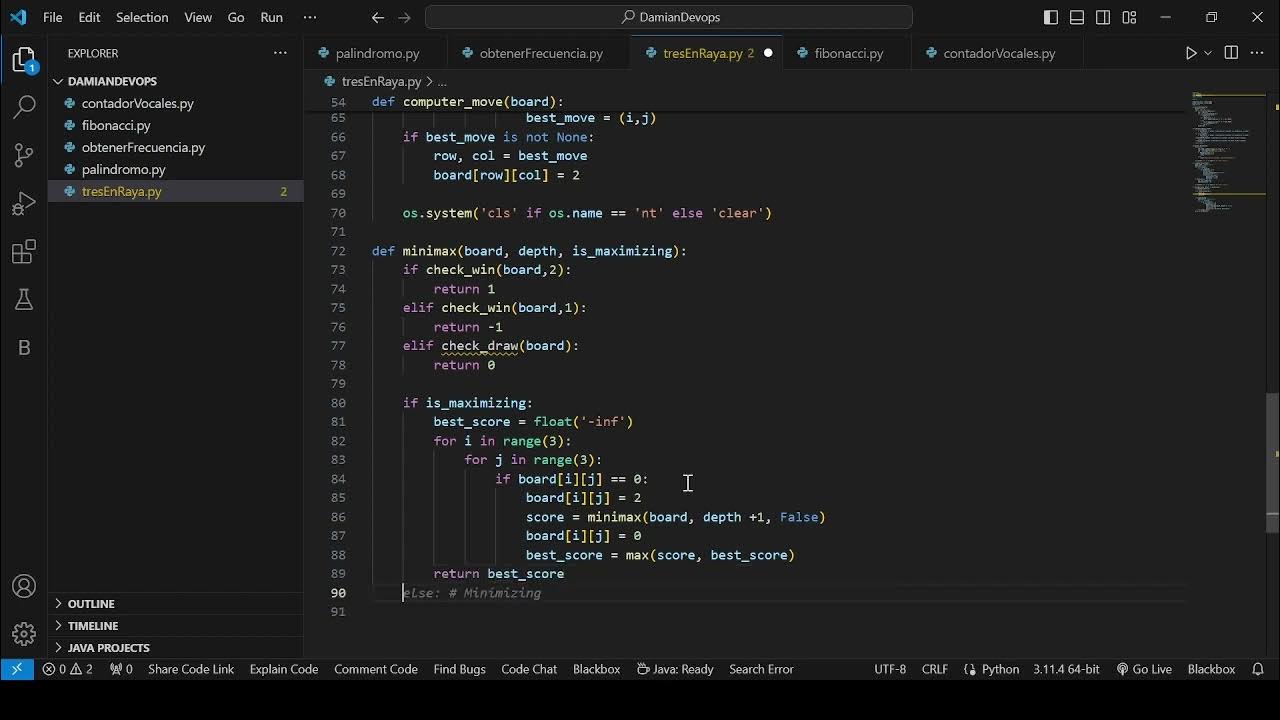Switch to the contadorVocales.py tab
Viewport: 1280px width, 720px height.
click(x=999, y=53)
